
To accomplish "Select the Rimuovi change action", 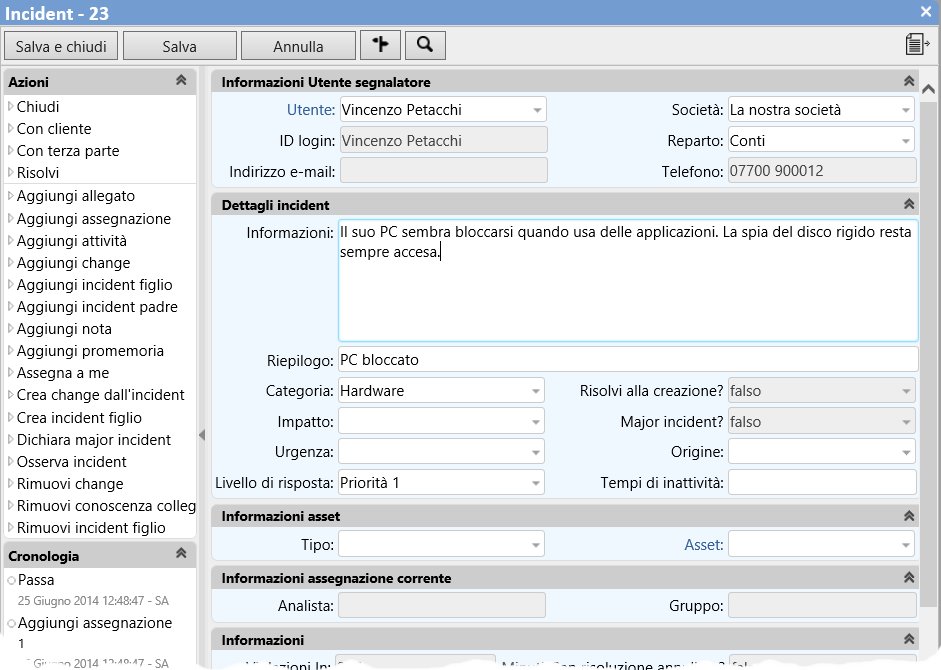I will point(70,484).
